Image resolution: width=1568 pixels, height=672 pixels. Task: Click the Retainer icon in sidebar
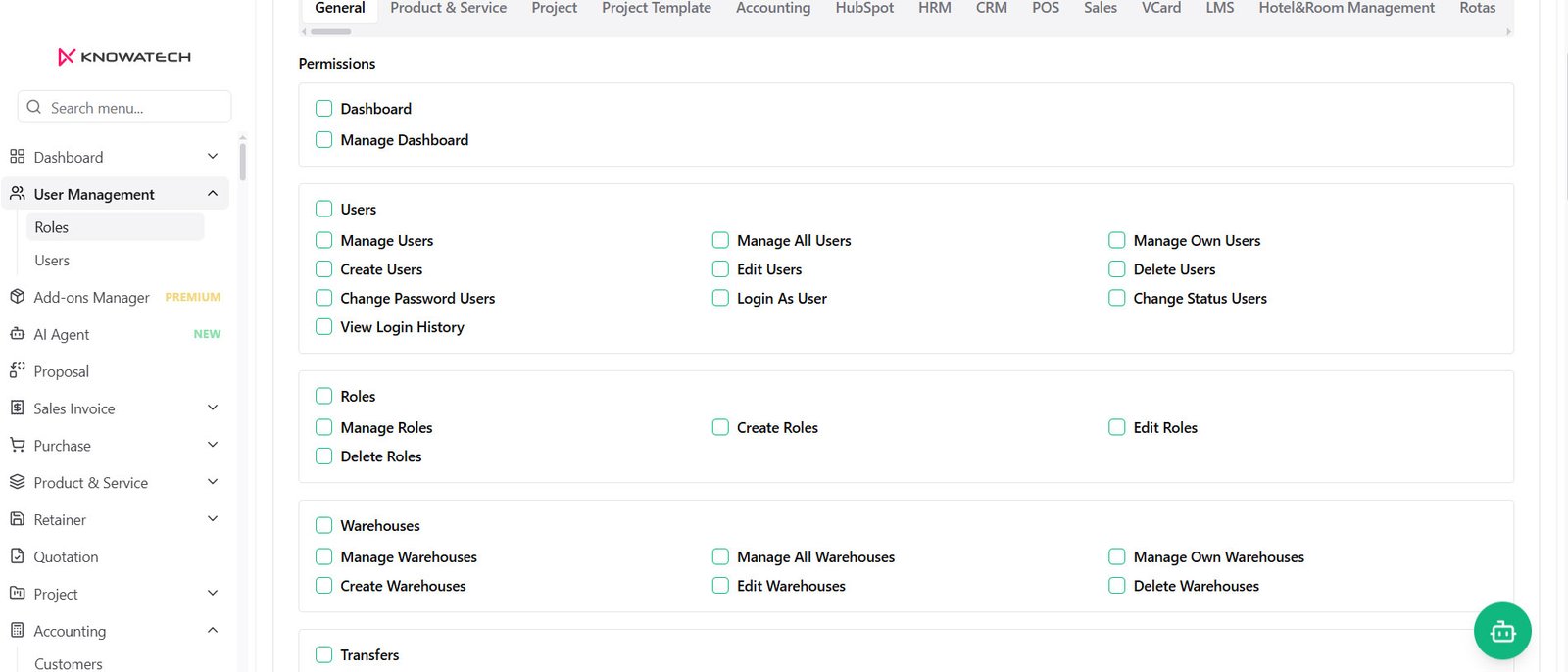tap(17, 519)
